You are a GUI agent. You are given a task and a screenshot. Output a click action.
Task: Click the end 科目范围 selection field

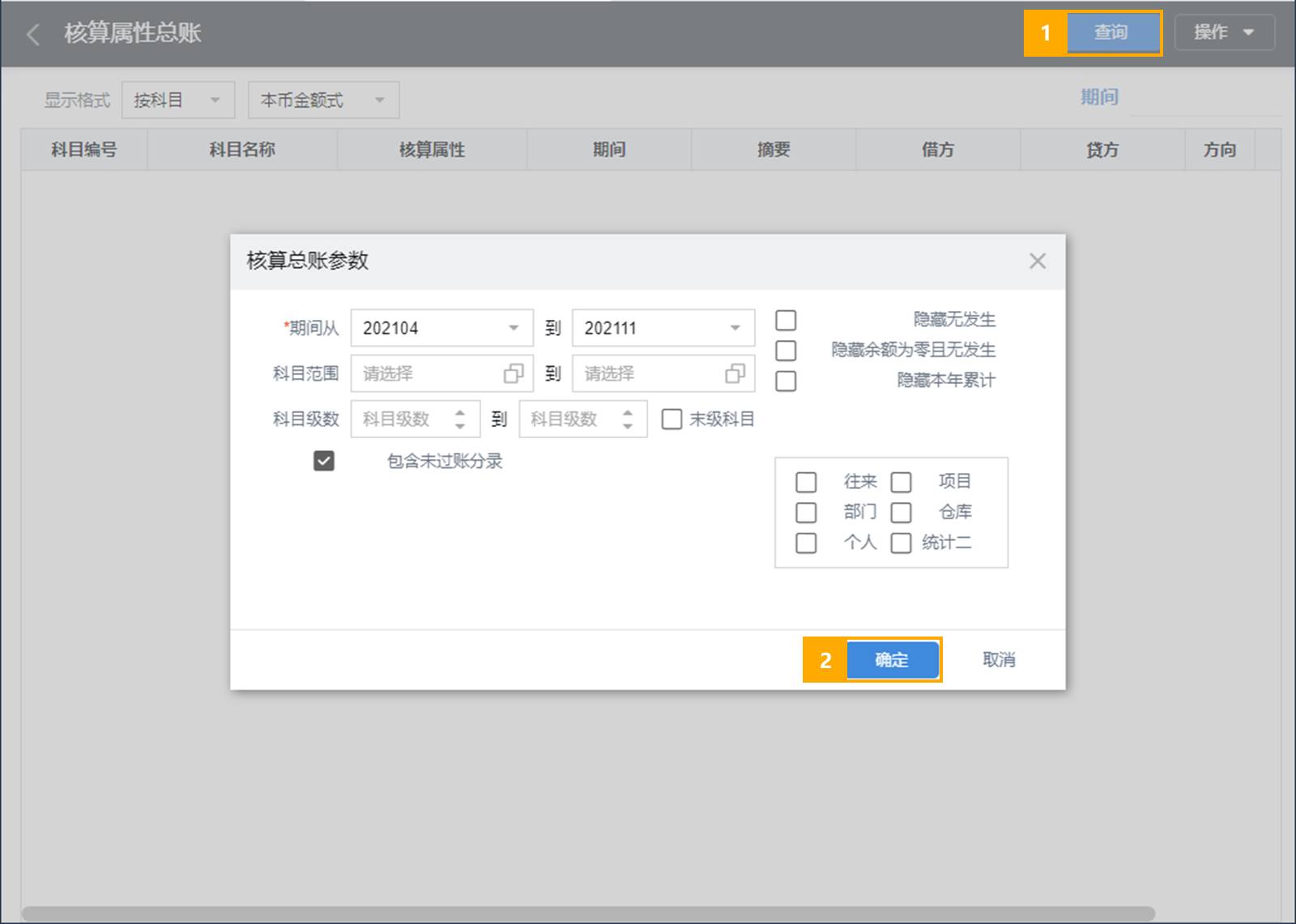point(663,373)
